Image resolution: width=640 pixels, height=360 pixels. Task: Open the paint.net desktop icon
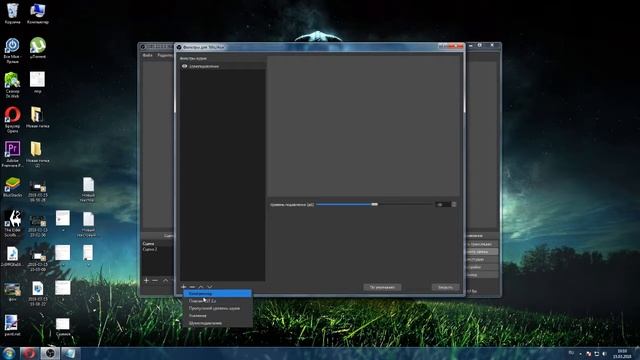[11, 325]
